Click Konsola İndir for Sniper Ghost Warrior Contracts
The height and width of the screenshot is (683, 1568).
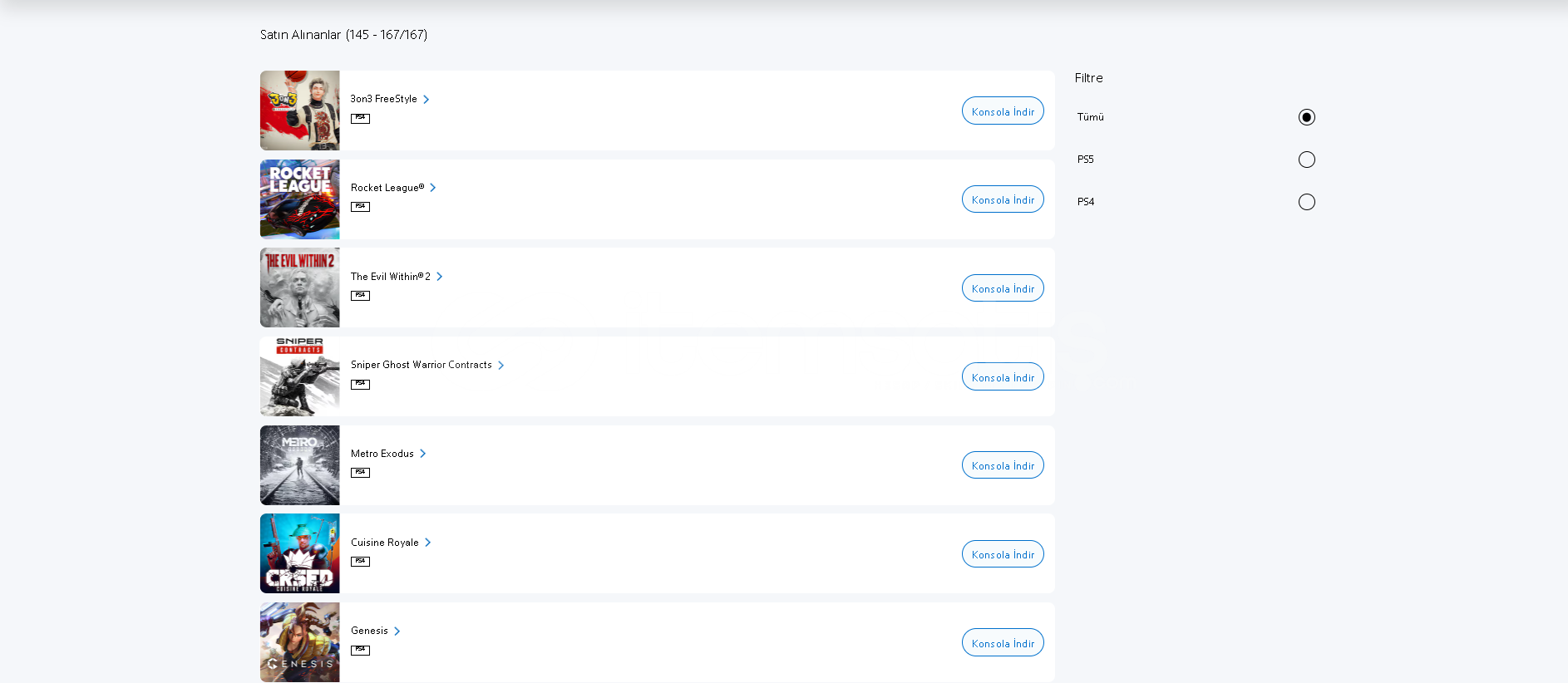click(1003, 376)
